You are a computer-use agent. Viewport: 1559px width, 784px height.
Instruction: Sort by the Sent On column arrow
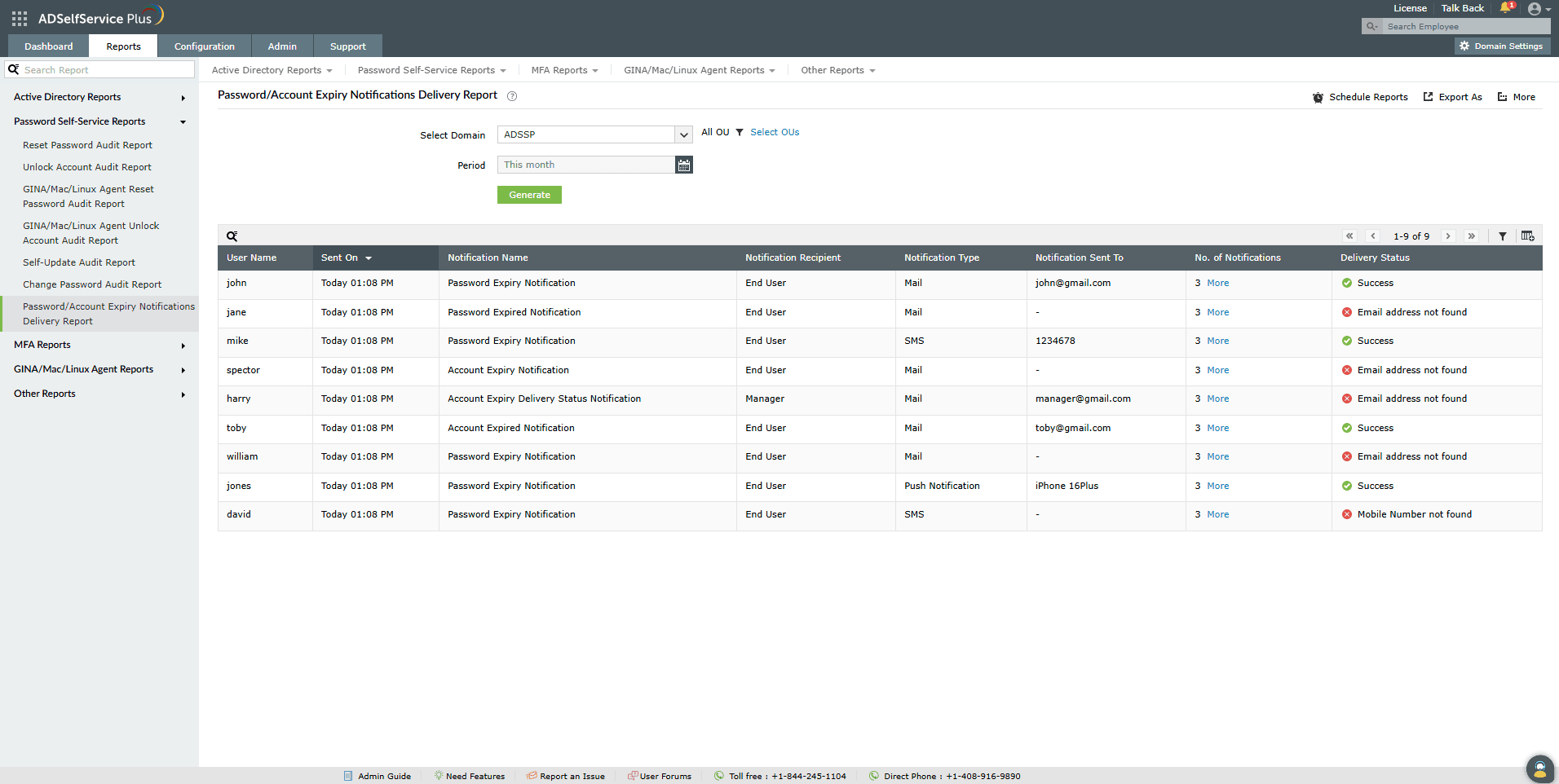pos(367,258)
